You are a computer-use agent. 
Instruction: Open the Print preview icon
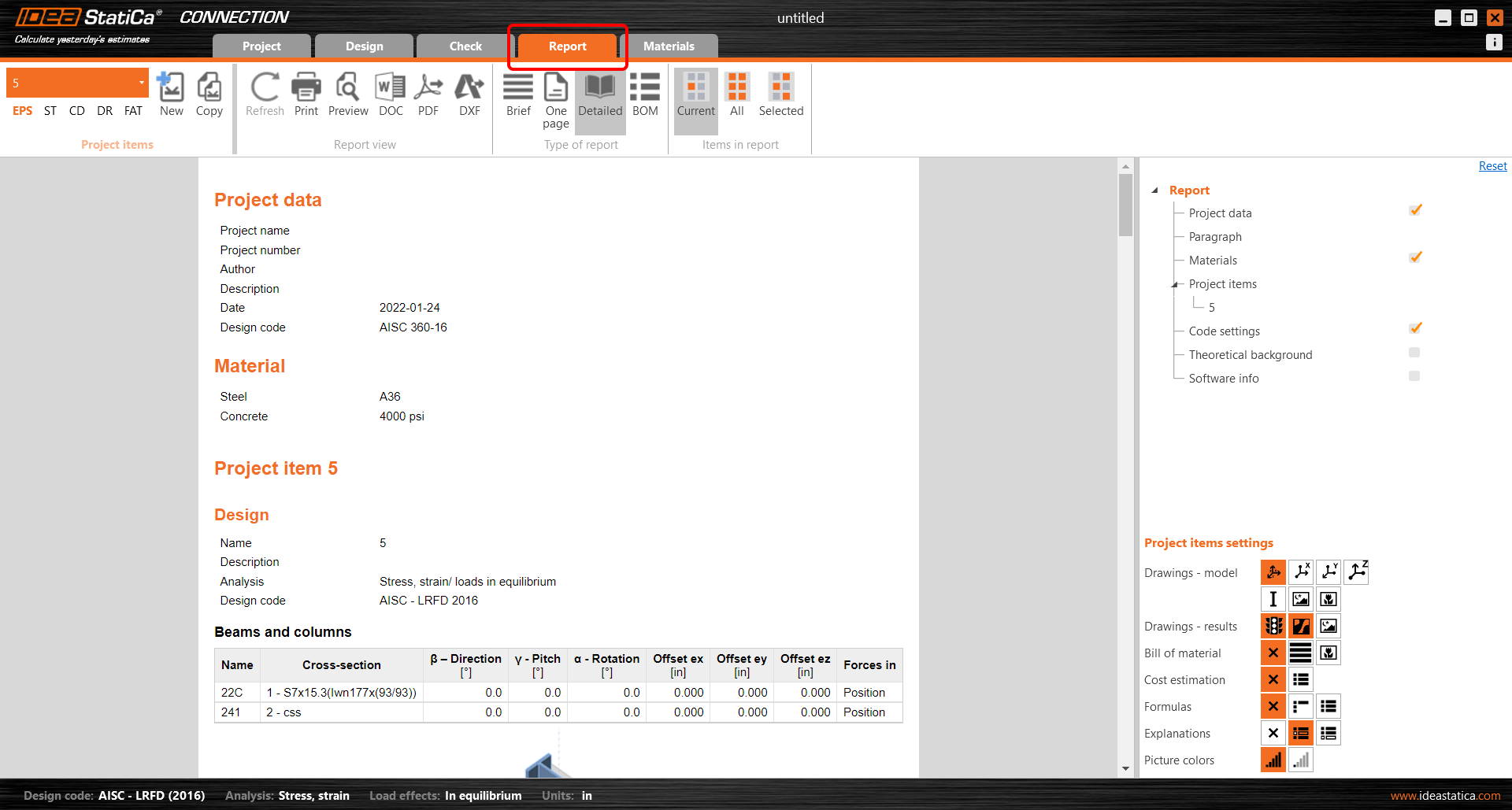(348, 94)
